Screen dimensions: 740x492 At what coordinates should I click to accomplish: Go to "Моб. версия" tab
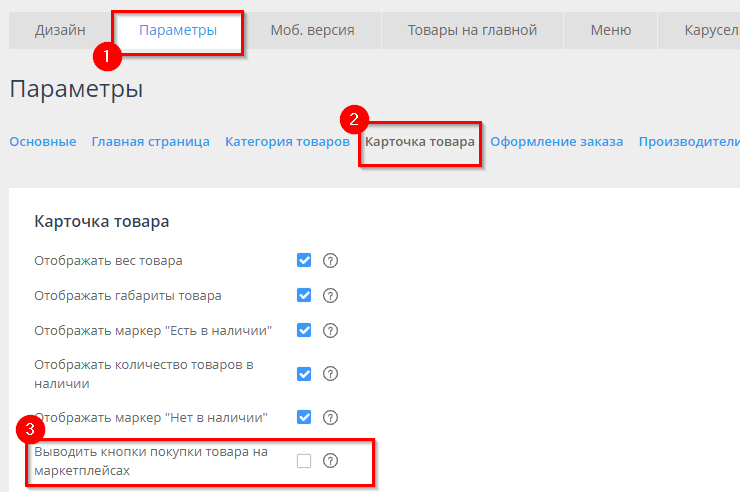point(312,30)
